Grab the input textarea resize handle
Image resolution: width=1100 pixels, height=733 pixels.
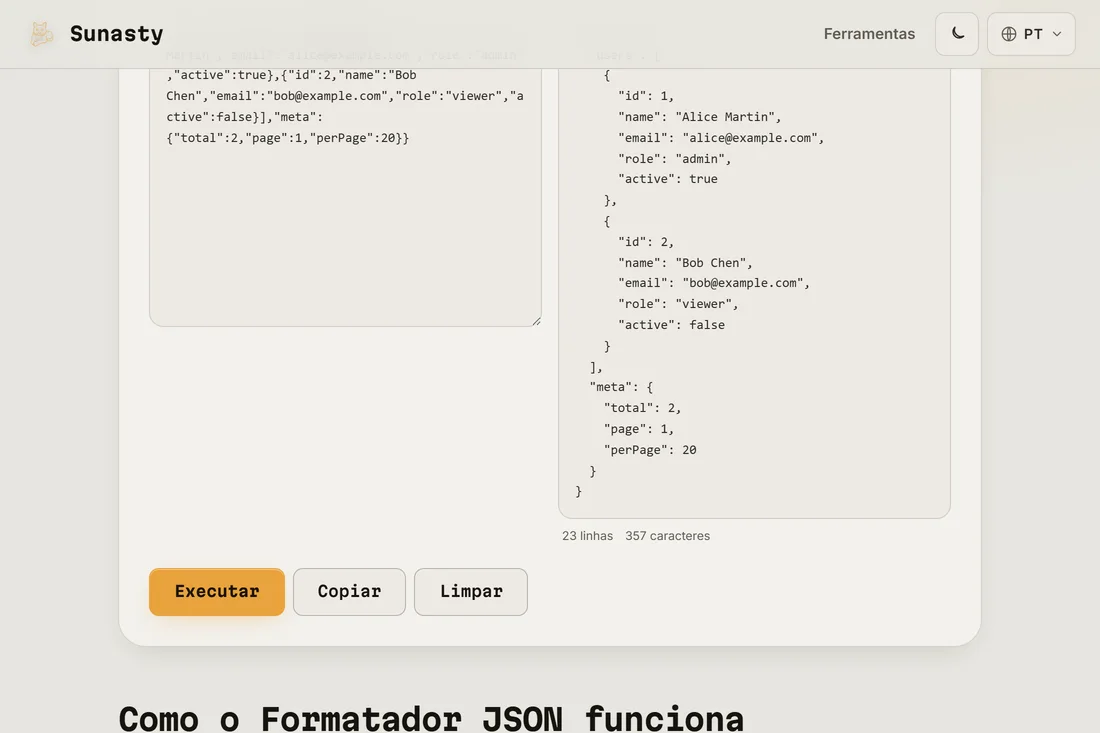click(536, 321)
